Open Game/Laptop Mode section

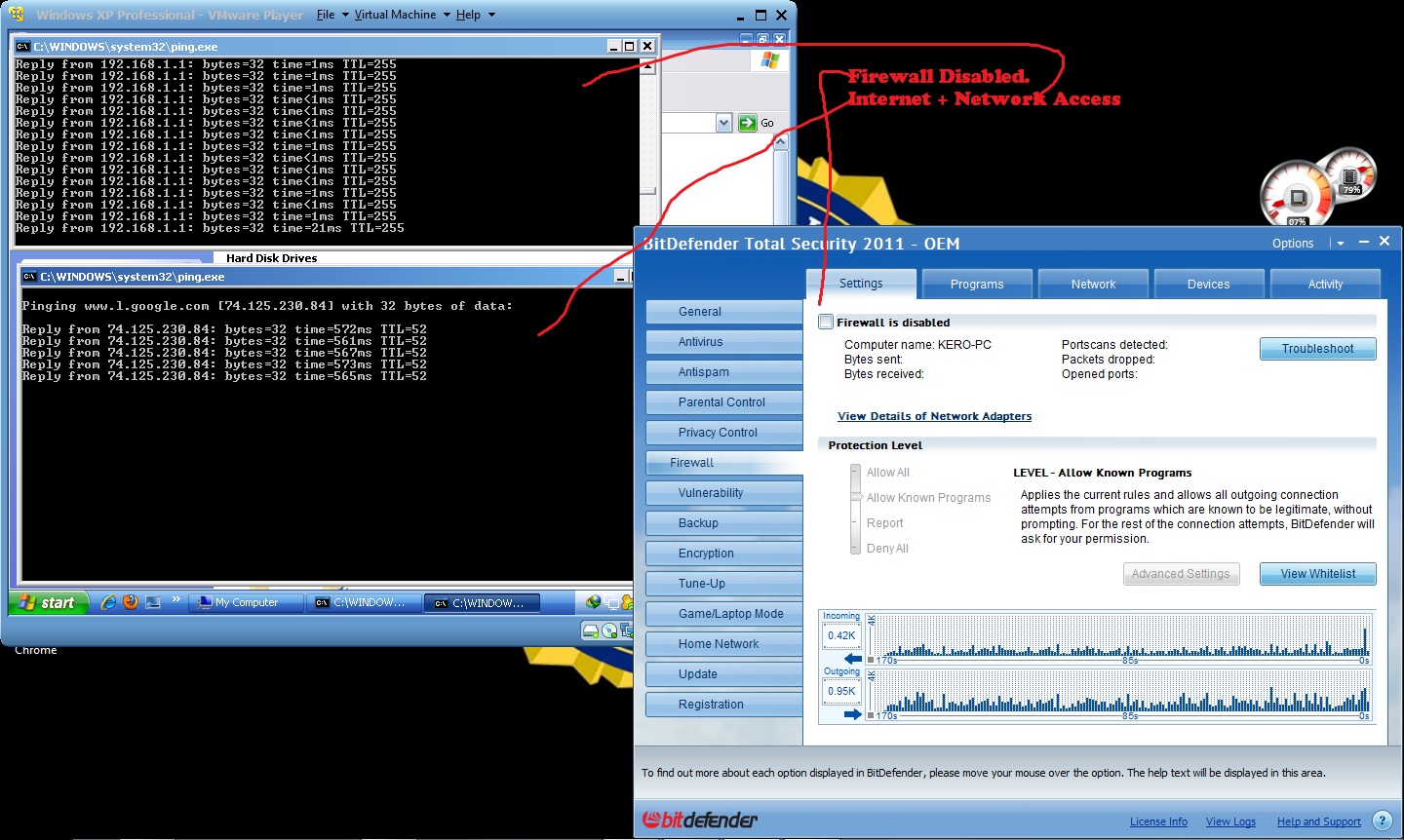pyautogui.click(x=723, y=614)
